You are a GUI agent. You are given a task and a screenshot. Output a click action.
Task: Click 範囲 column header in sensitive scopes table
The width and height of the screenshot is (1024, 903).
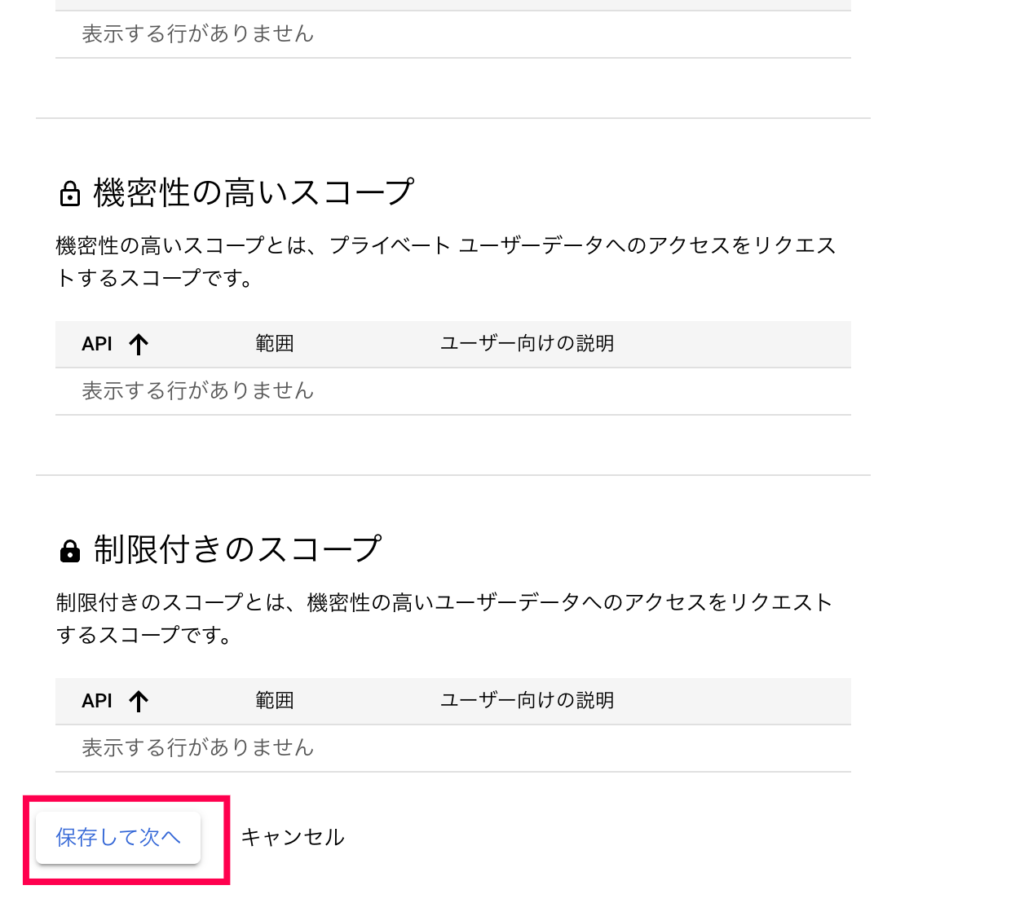(275, 344)
